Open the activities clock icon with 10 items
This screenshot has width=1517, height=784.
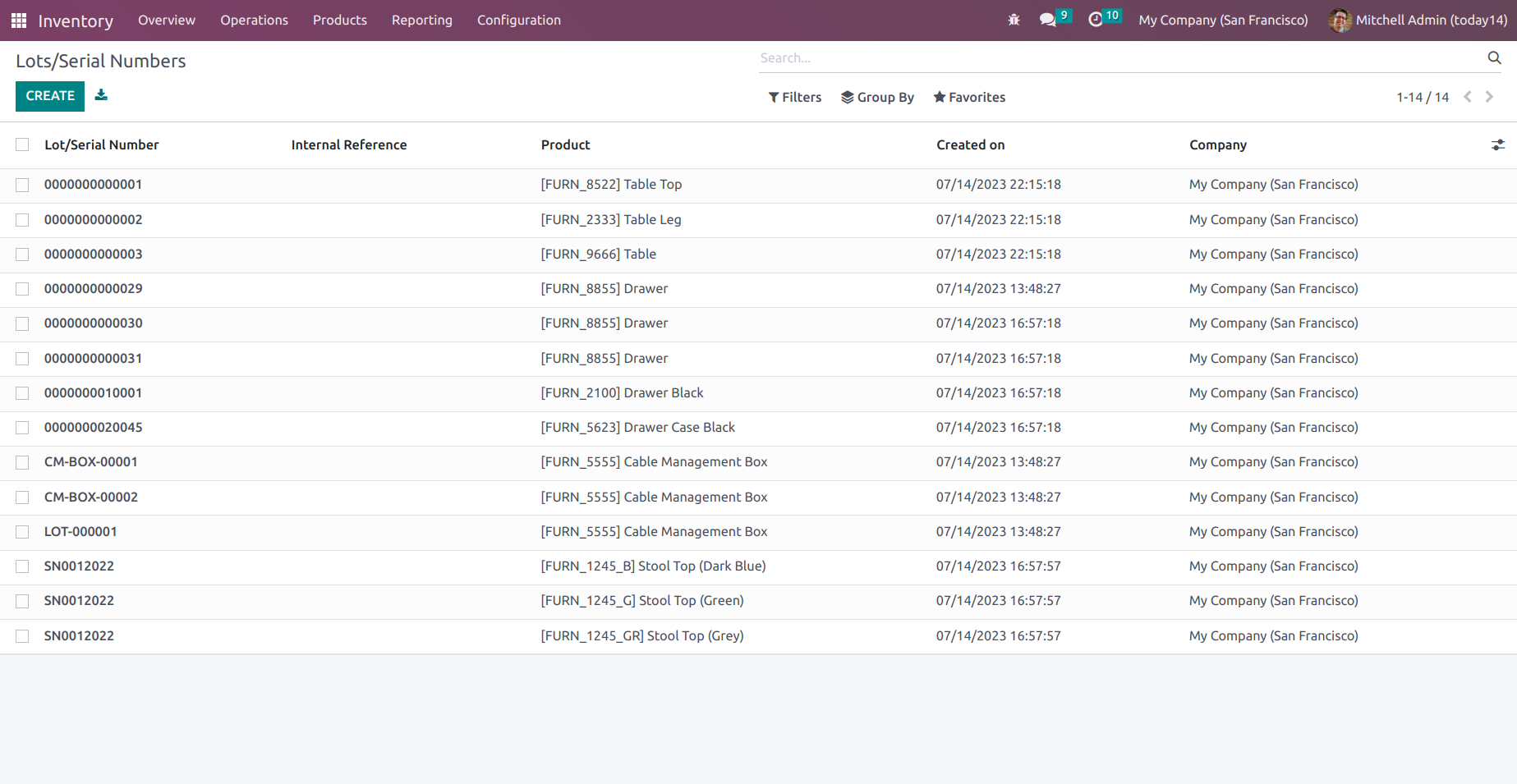1097,19
